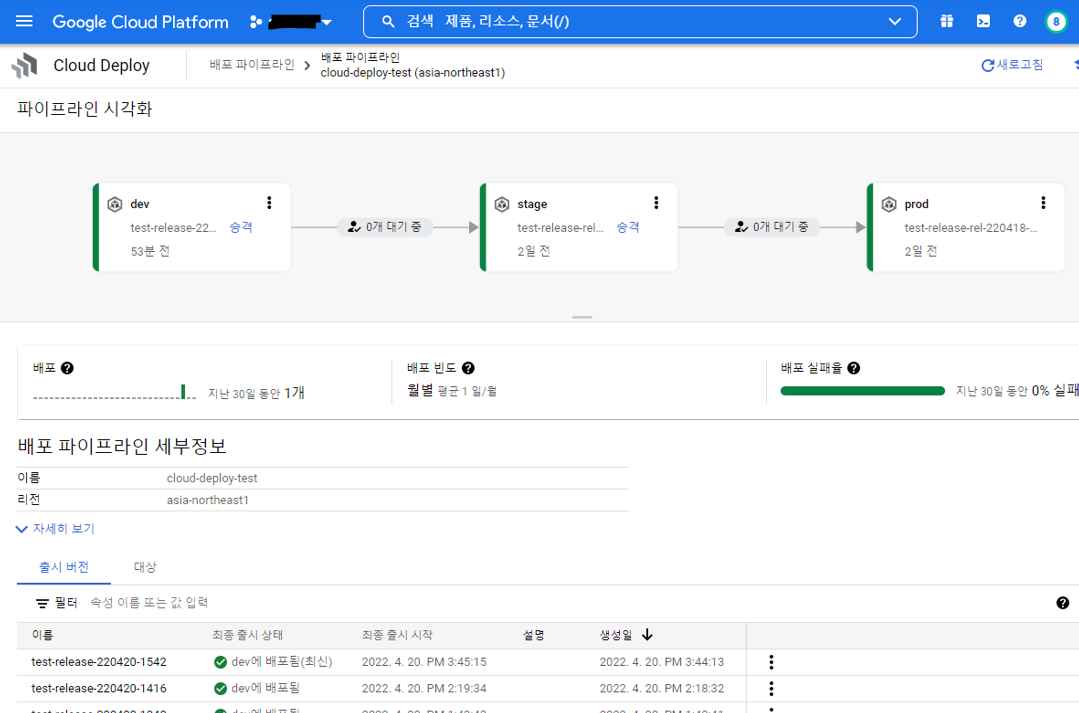Click the search products and resources field

(640, 21)
